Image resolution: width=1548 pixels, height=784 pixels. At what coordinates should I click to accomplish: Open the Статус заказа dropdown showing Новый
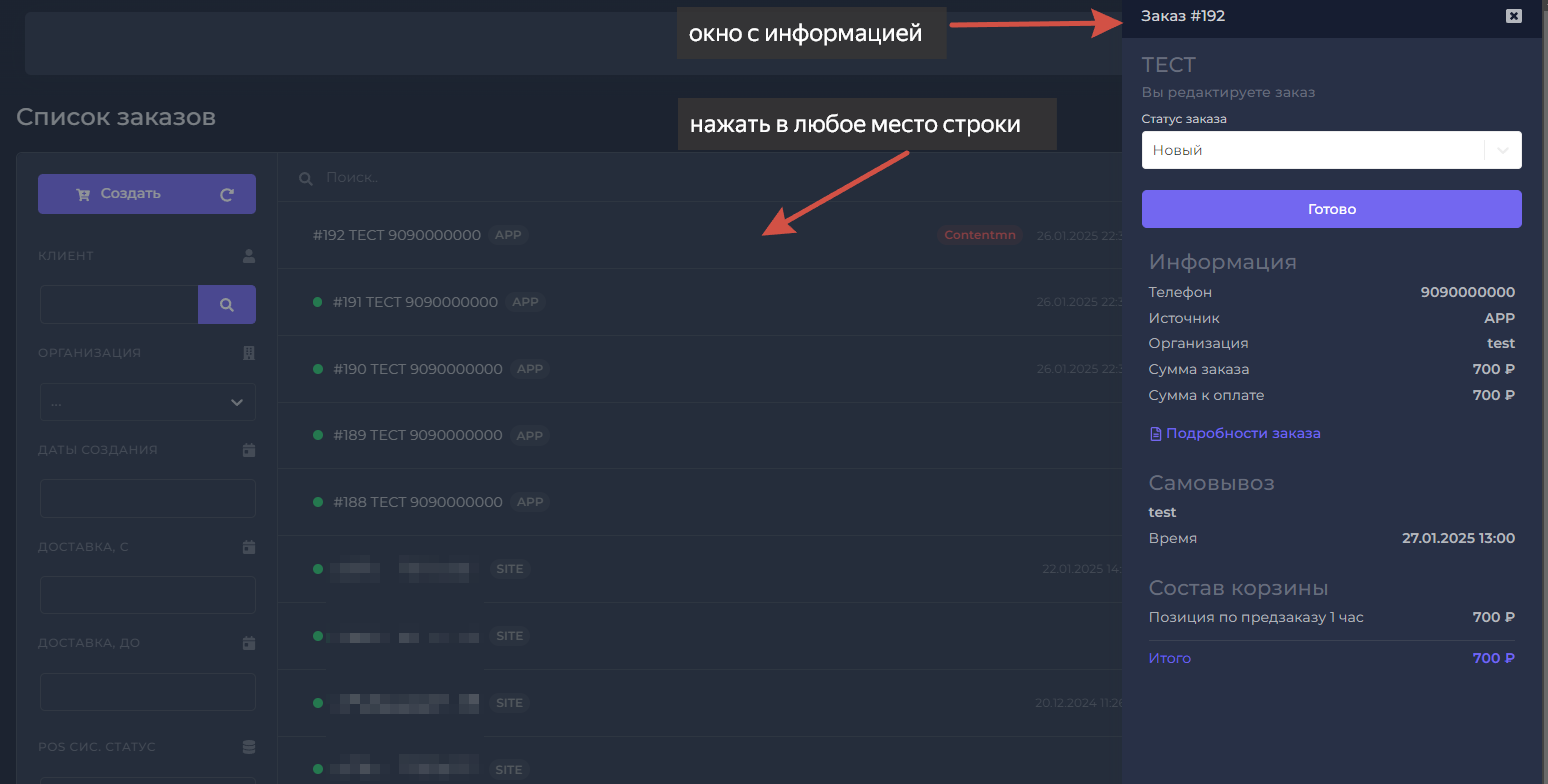(x=1331, y=150)
